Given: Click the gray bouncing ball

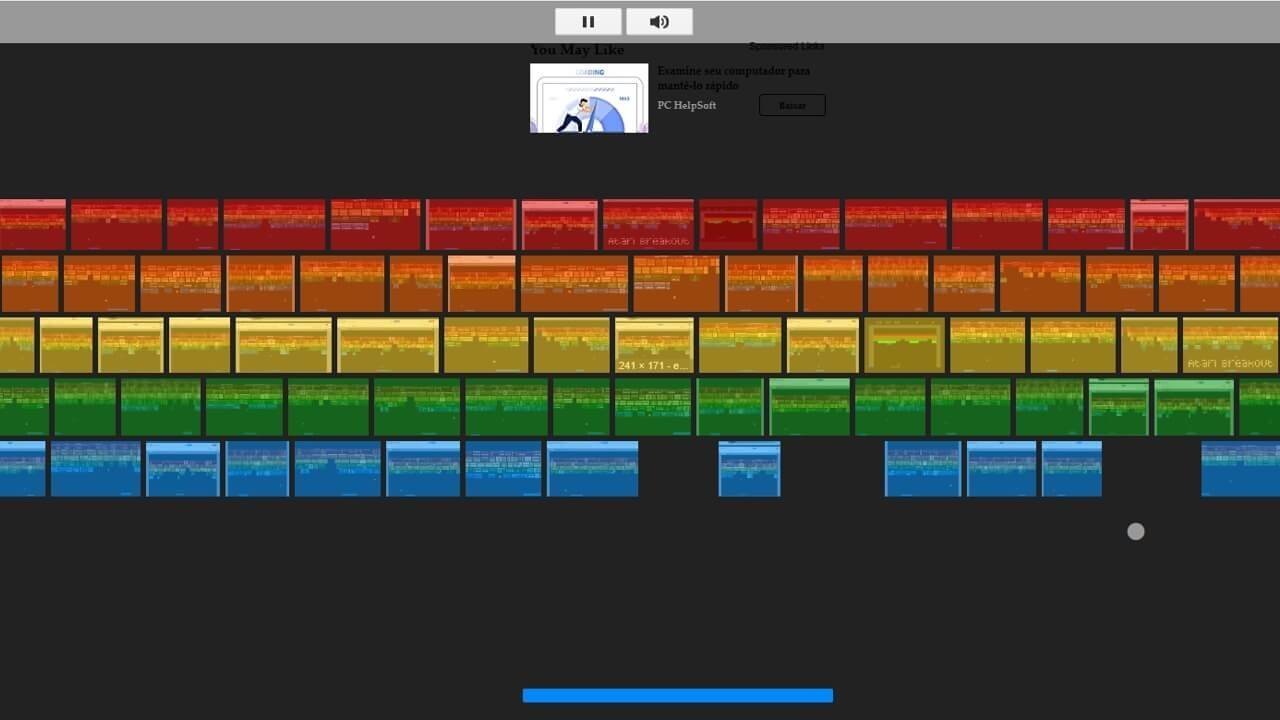Looking at the screenshot, I should click(x=1135, y=531).
